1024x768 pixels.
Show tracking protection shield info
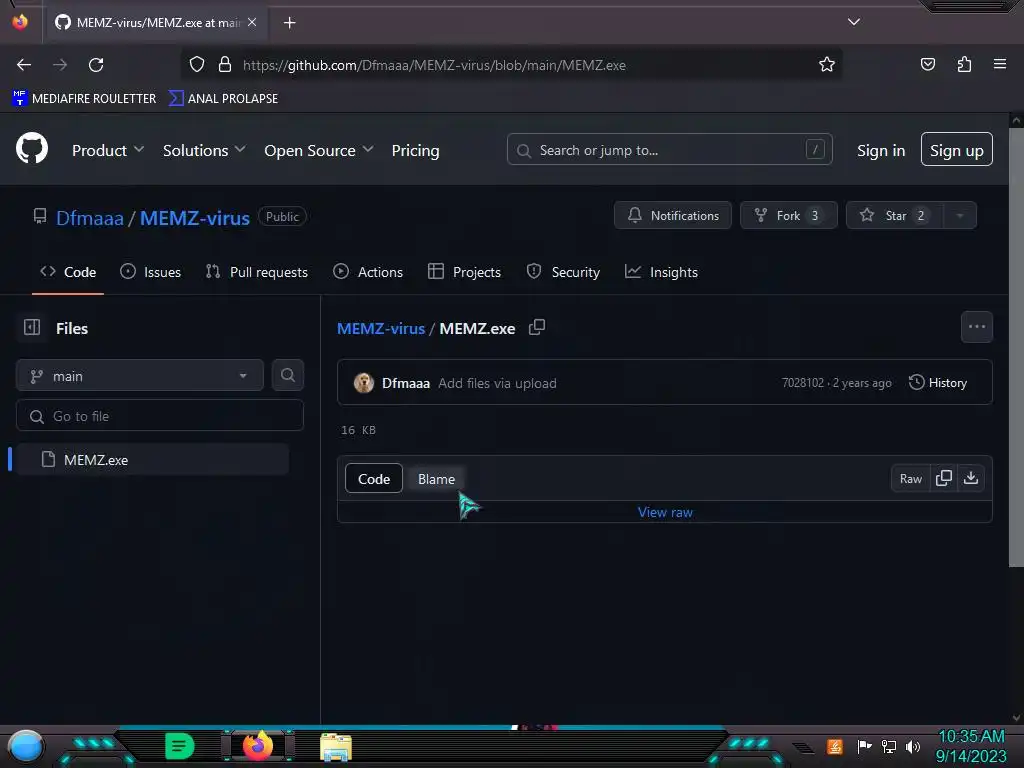point(197,65)
